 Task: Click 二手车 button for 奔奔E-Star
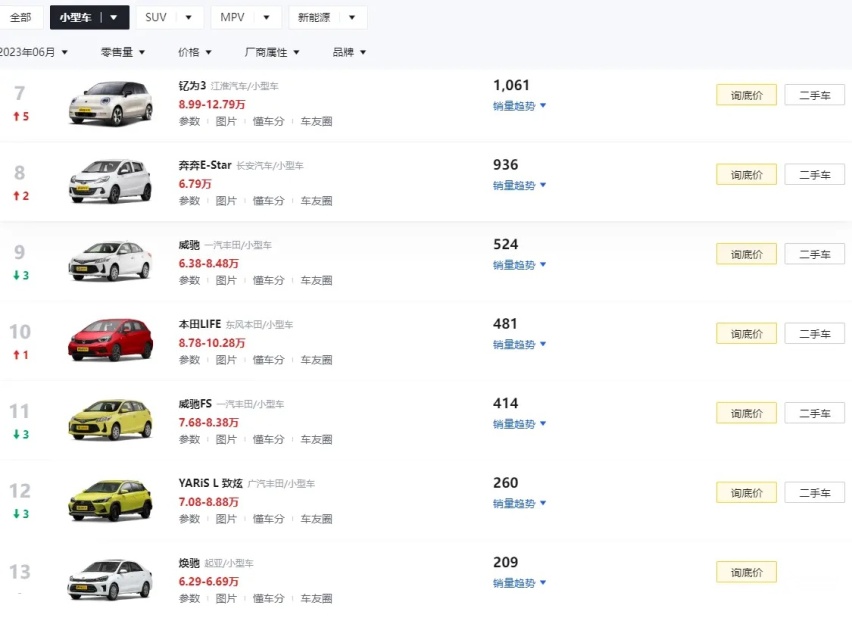(x=815, y=174)
